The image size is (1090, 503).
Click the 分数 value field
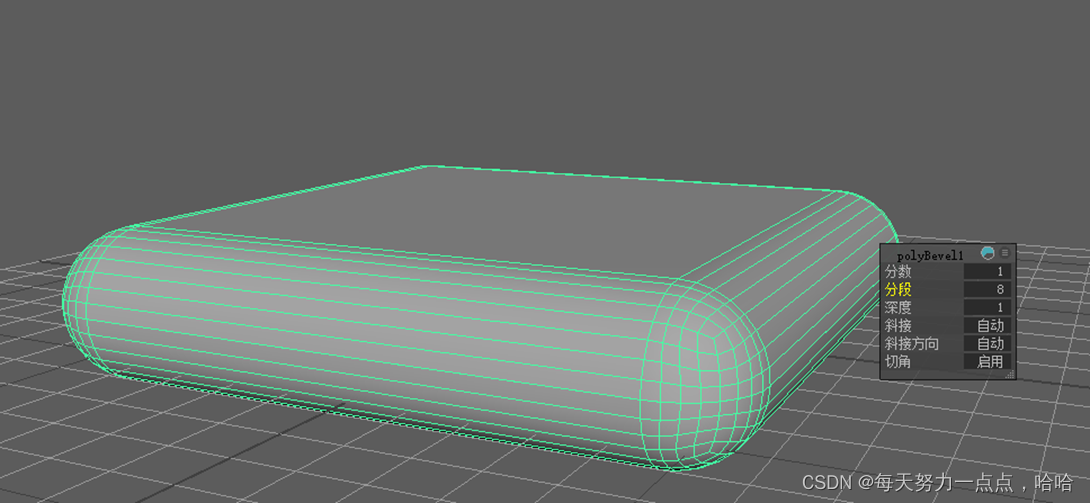click(987, 272)
